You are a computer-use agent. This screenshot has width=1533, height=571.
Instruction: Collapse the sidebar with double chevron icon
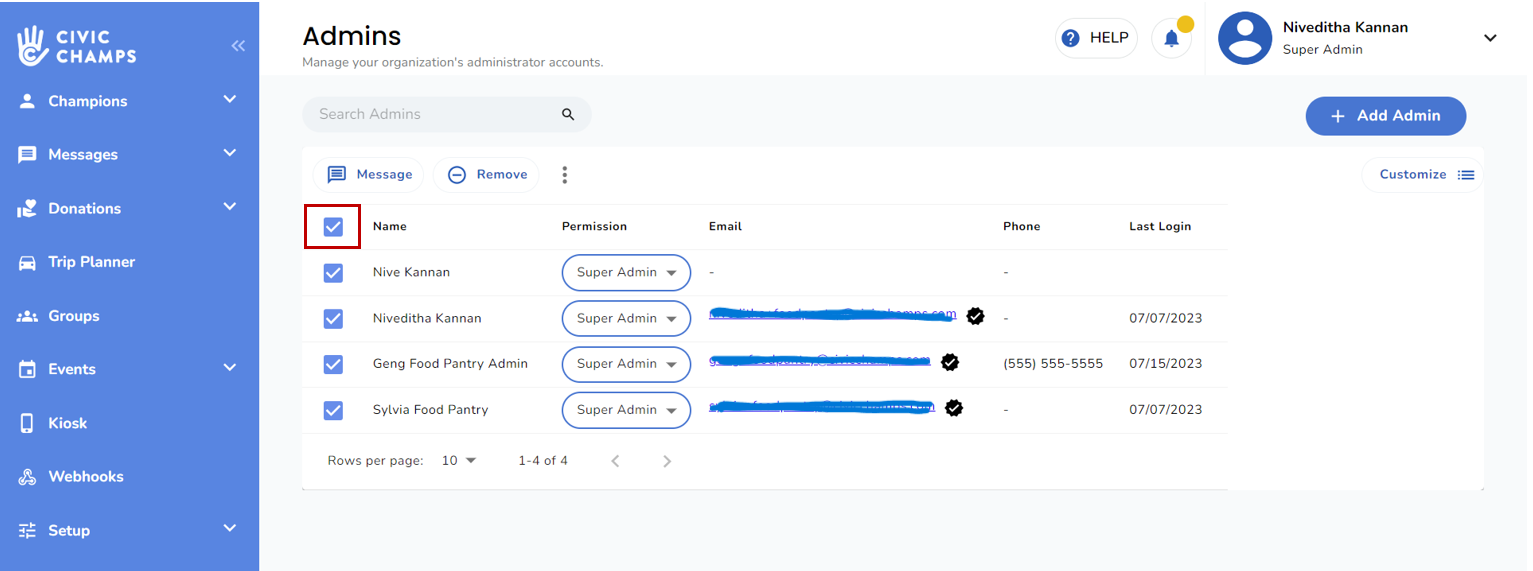pyautogui.click(x=238, y=46)
